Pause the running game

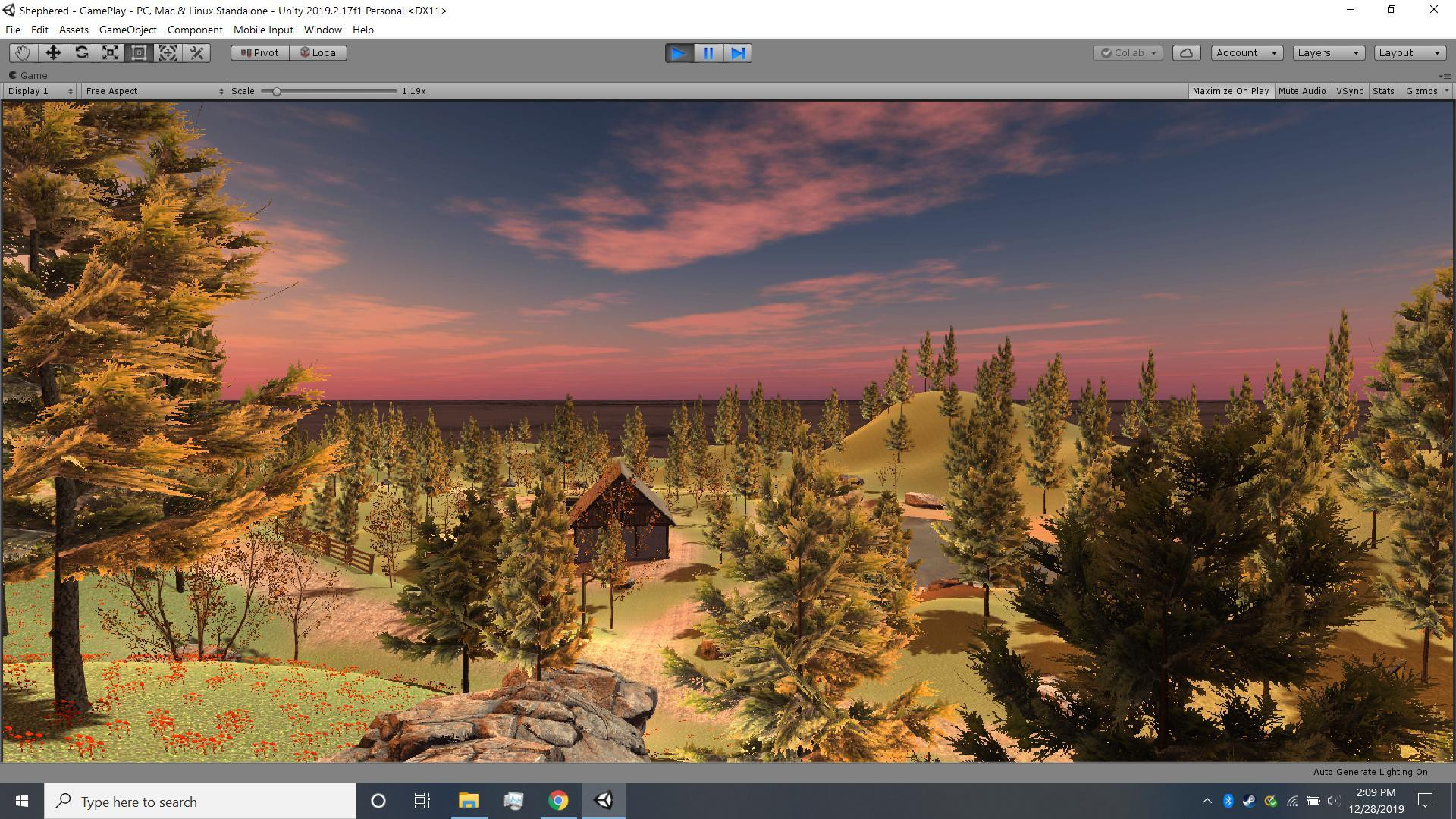click(708, 53)
